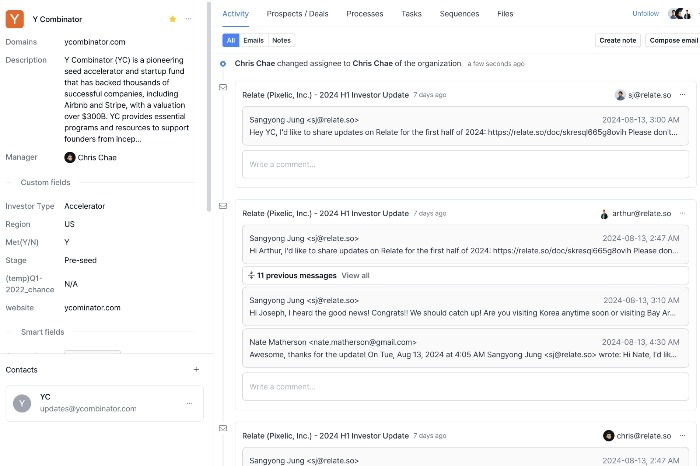The image size is (700, 466).
Task: Open the Prospects / Deals tab
Action: coord(297,14)
